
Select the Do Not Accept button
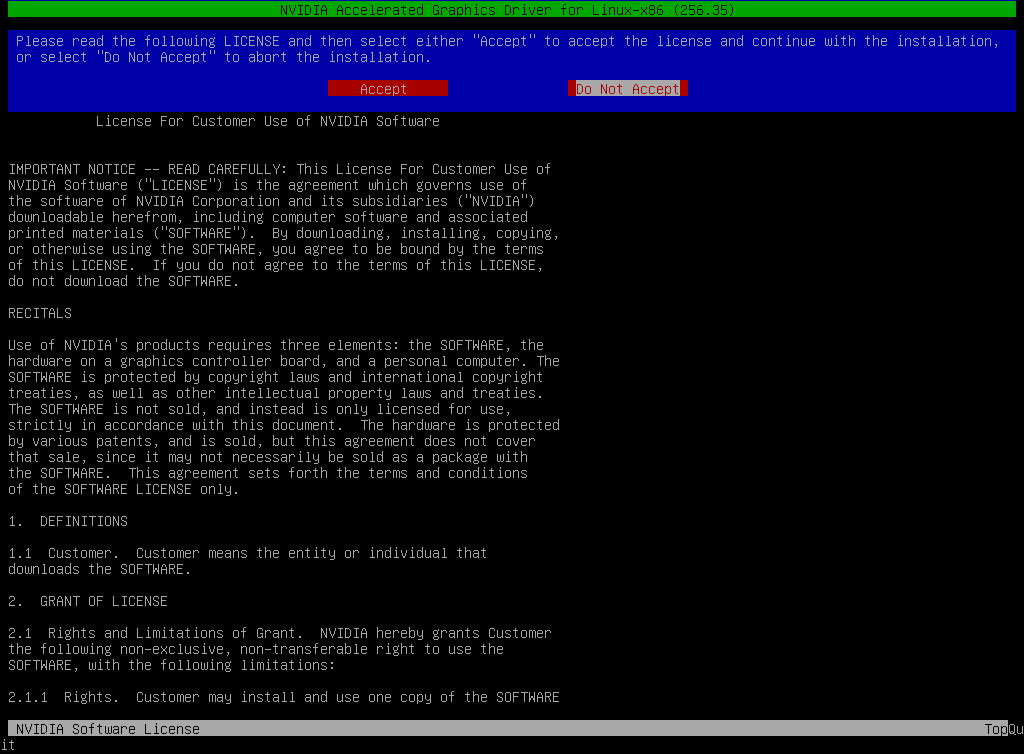tap(628, 89)
